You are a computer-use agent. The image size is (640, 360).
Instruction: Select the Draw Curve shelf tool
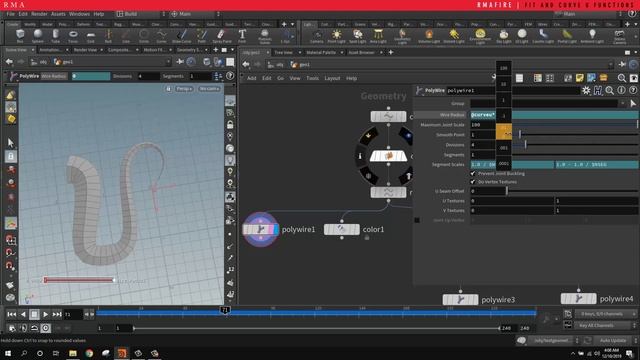tap(181, 36)
